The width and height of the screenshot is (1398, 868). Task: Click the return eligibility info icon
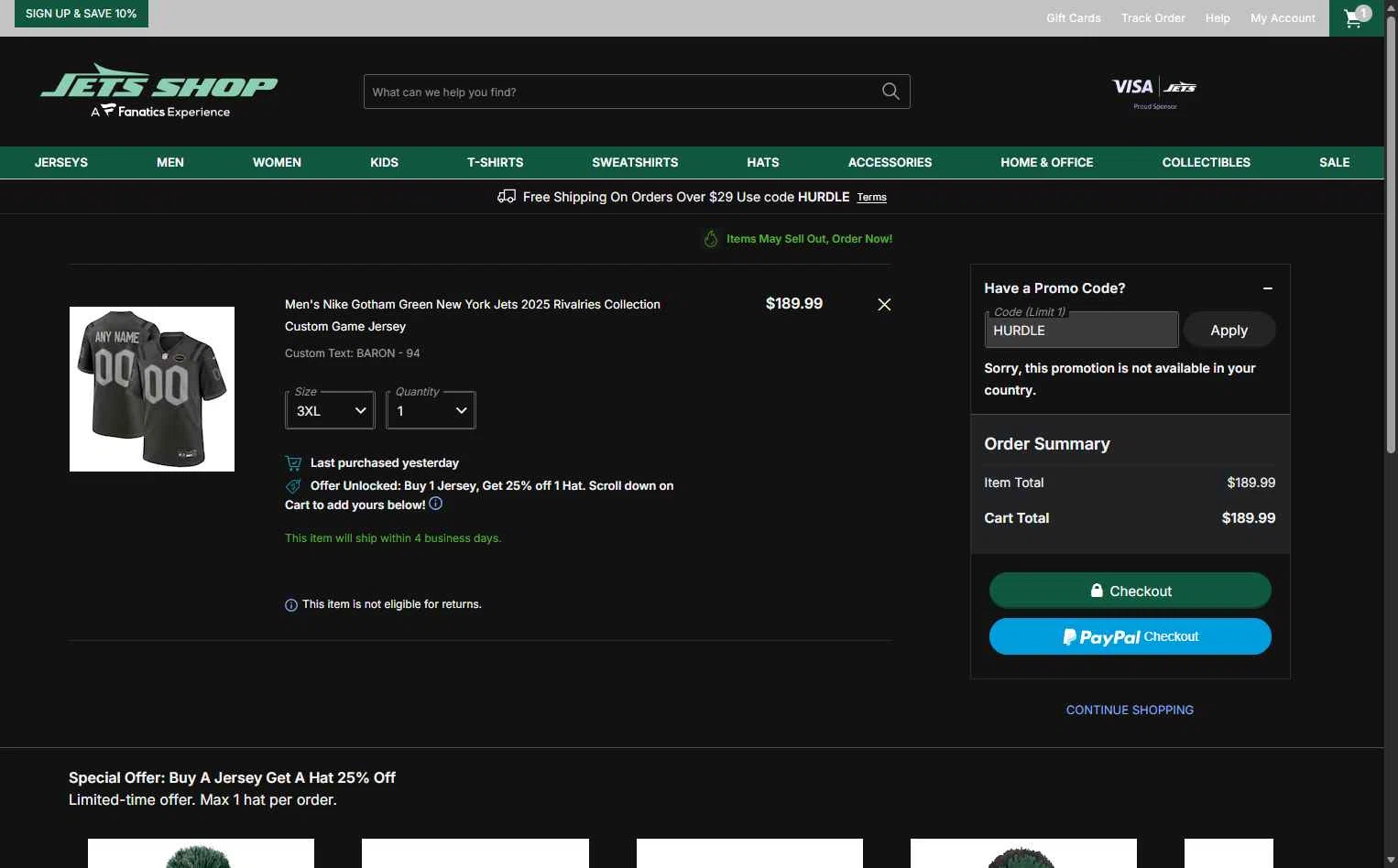[x=291, y=605]
